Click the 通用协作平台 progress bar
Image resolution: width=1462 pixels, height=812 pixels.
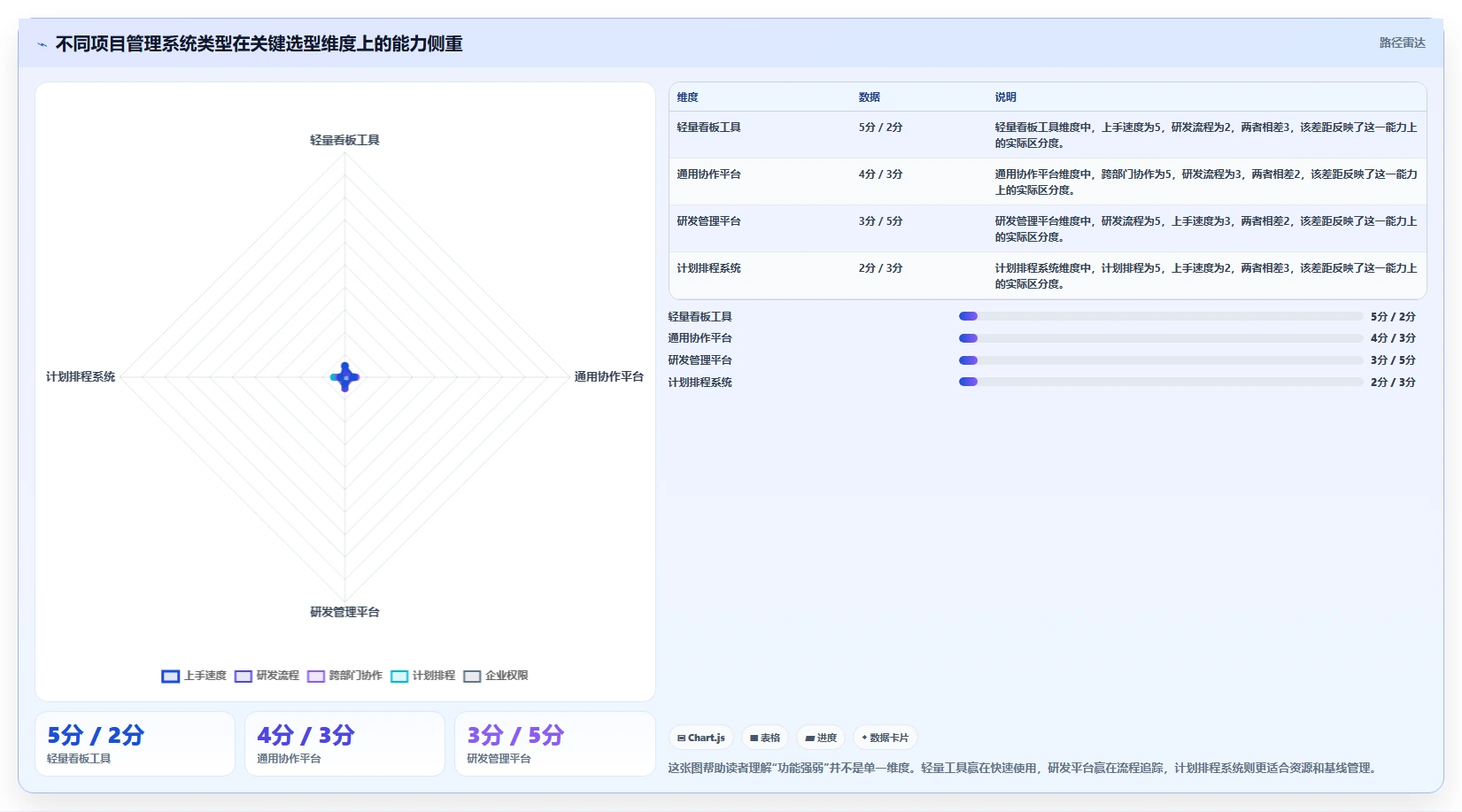click(x=1161, y=338)
